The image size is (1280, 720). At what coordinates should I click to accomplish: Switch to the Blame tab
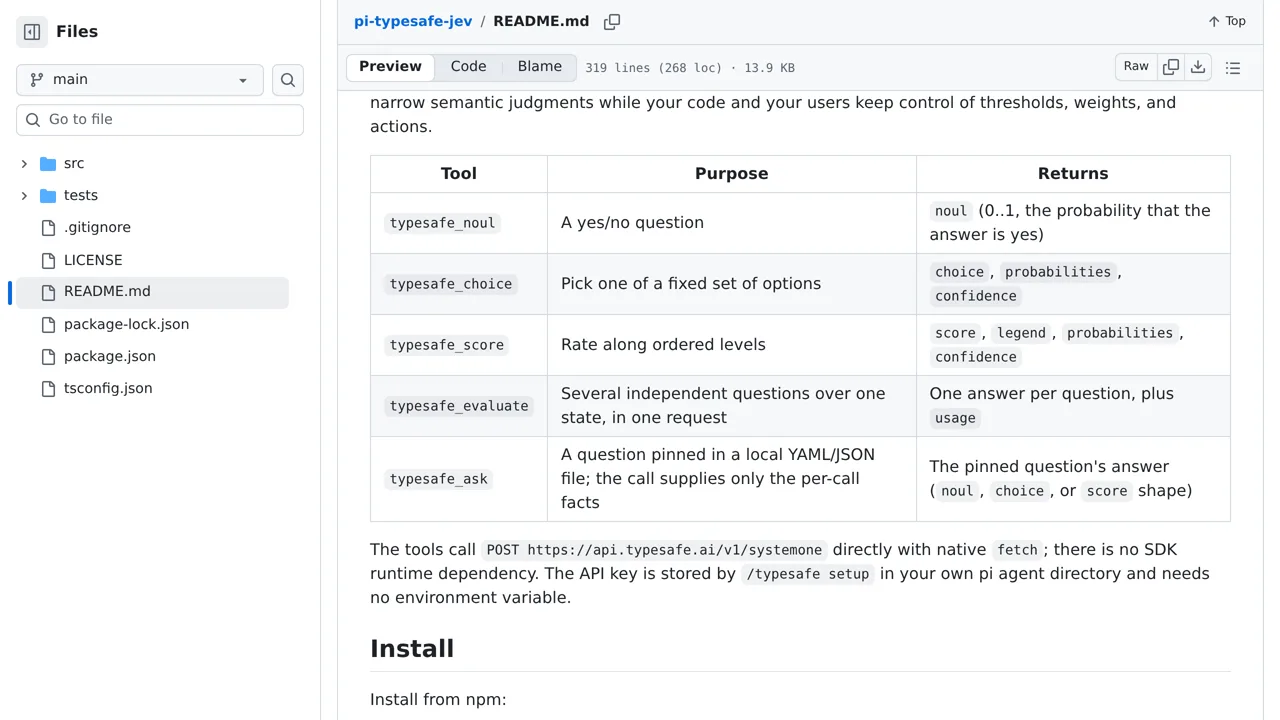click(x=540, y=67)
